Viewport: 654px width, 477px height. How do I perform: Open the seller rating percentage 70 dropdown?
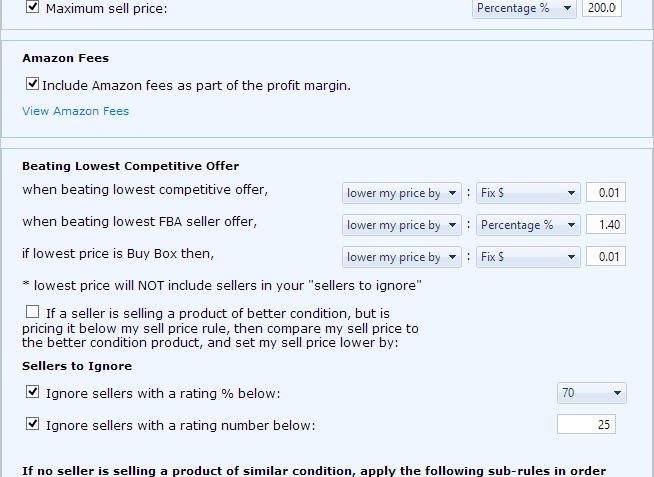591,393
